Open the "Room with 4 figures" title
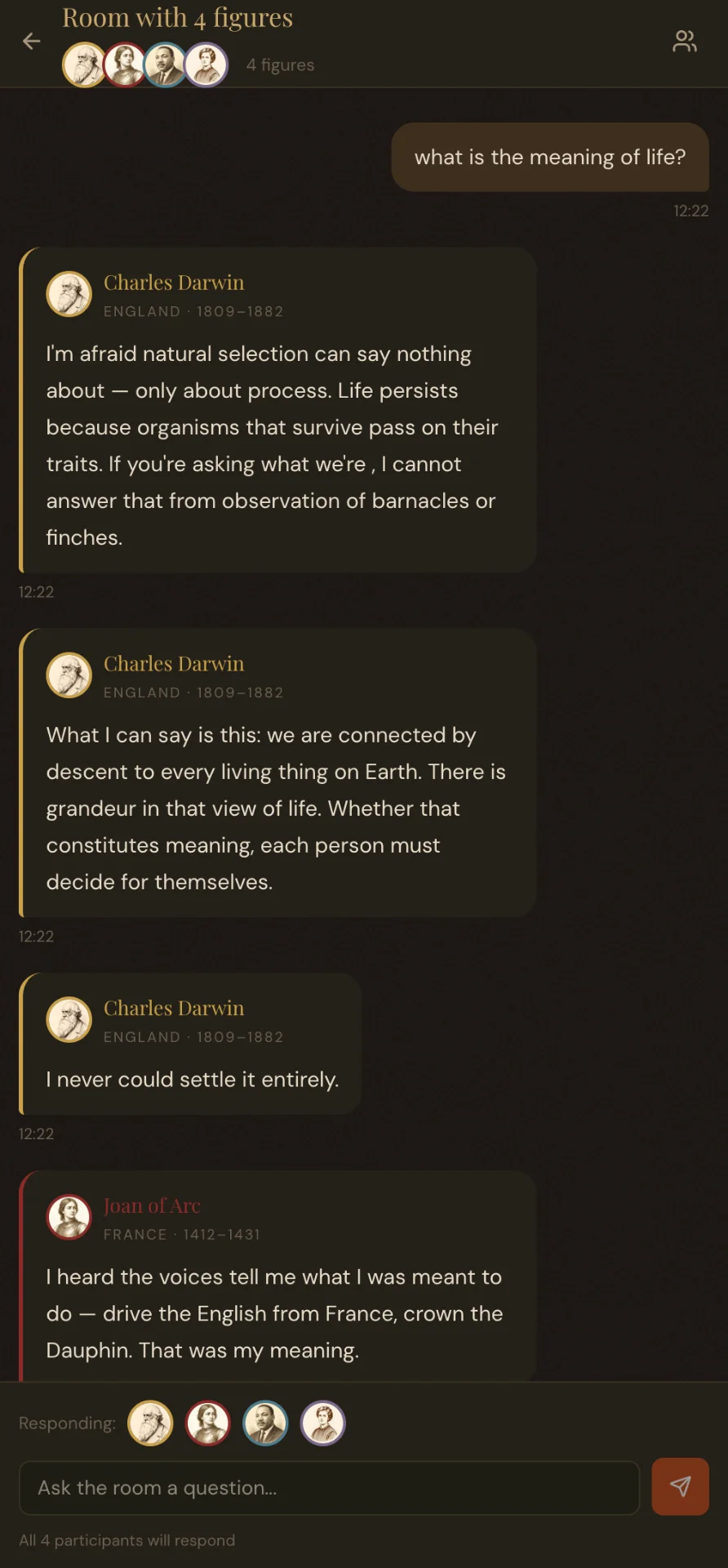 pyautogui.click(x=177, y=17)
